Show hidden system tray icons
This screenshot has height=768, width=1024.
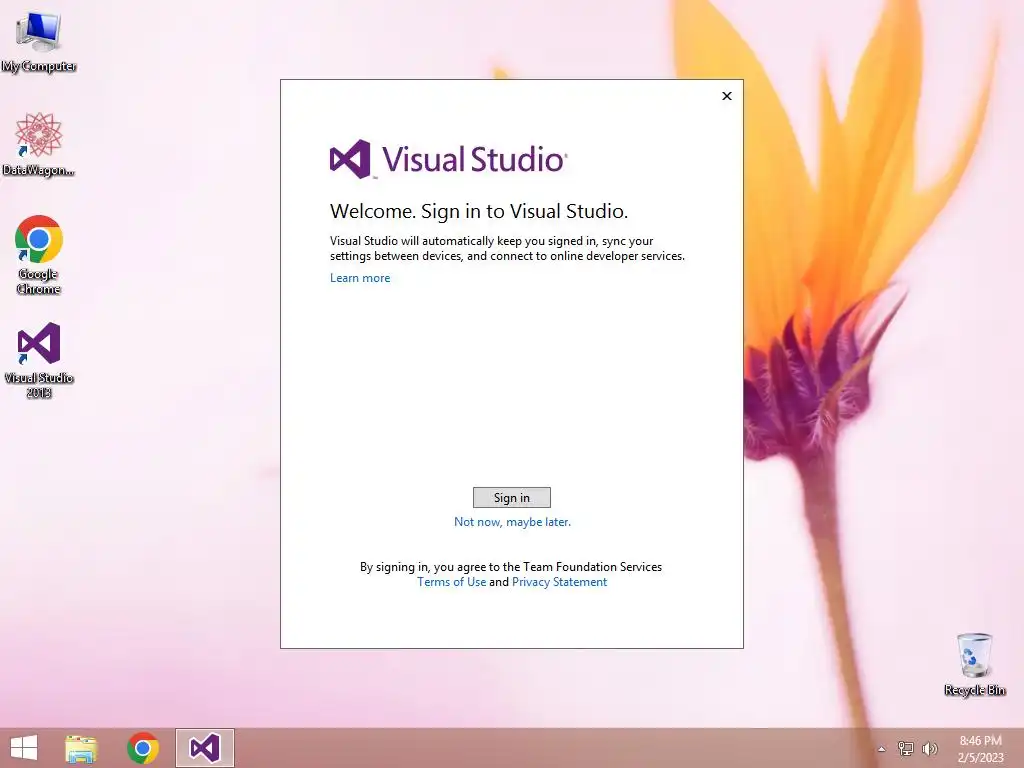(882, 749)
